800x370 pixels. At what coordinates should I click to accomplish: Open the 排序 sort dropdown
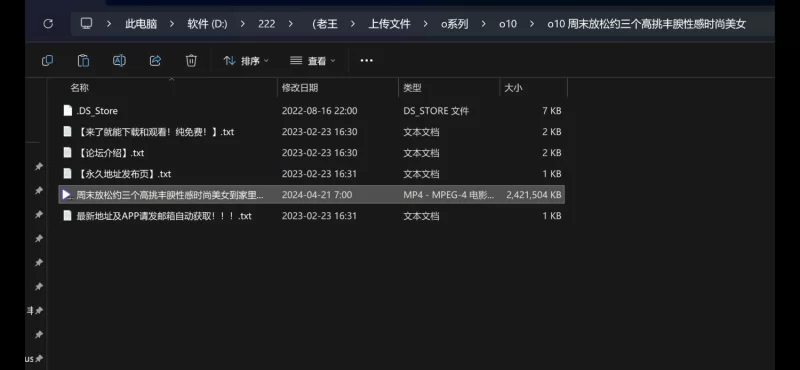(246, 61)
